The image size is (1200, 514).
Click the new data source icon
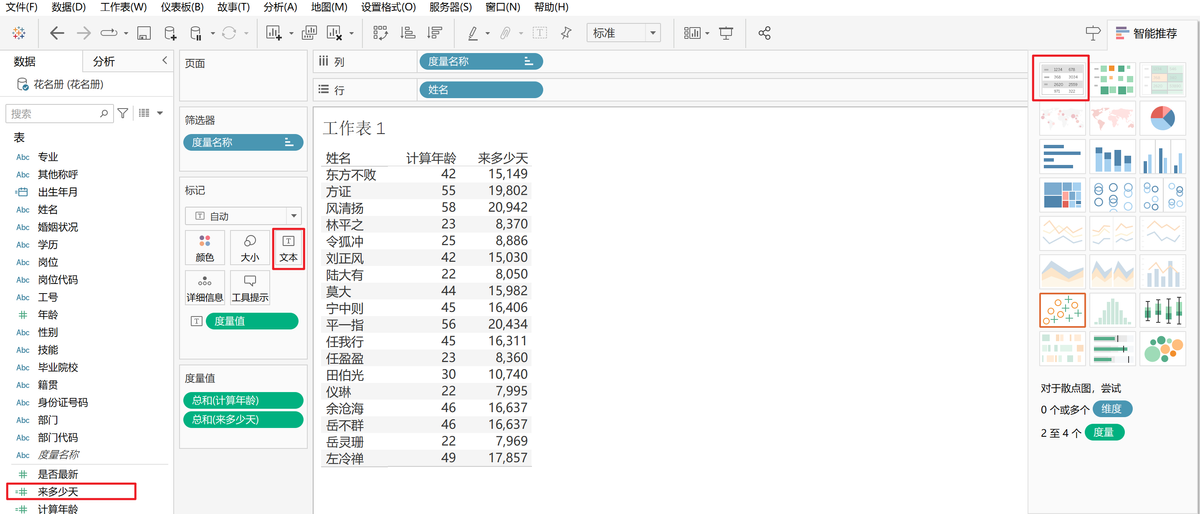click(171, 33)
